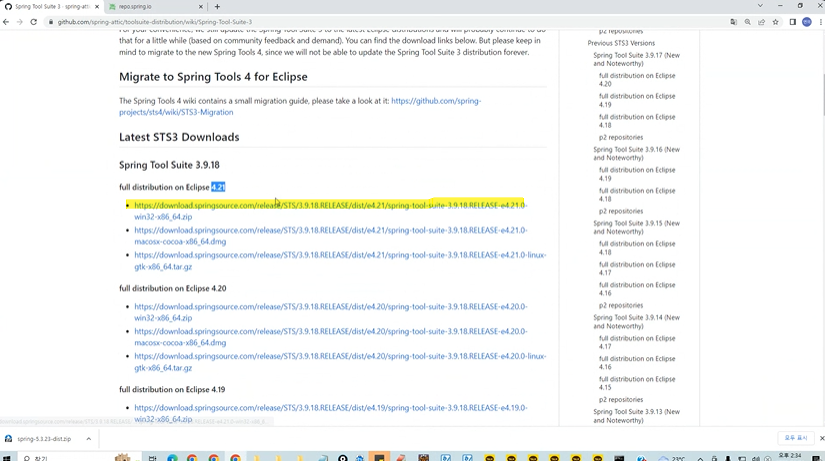The height and width of the screenshot is (461, 825).
Task: Click the browser forward arrow
Action: [19, 22]
